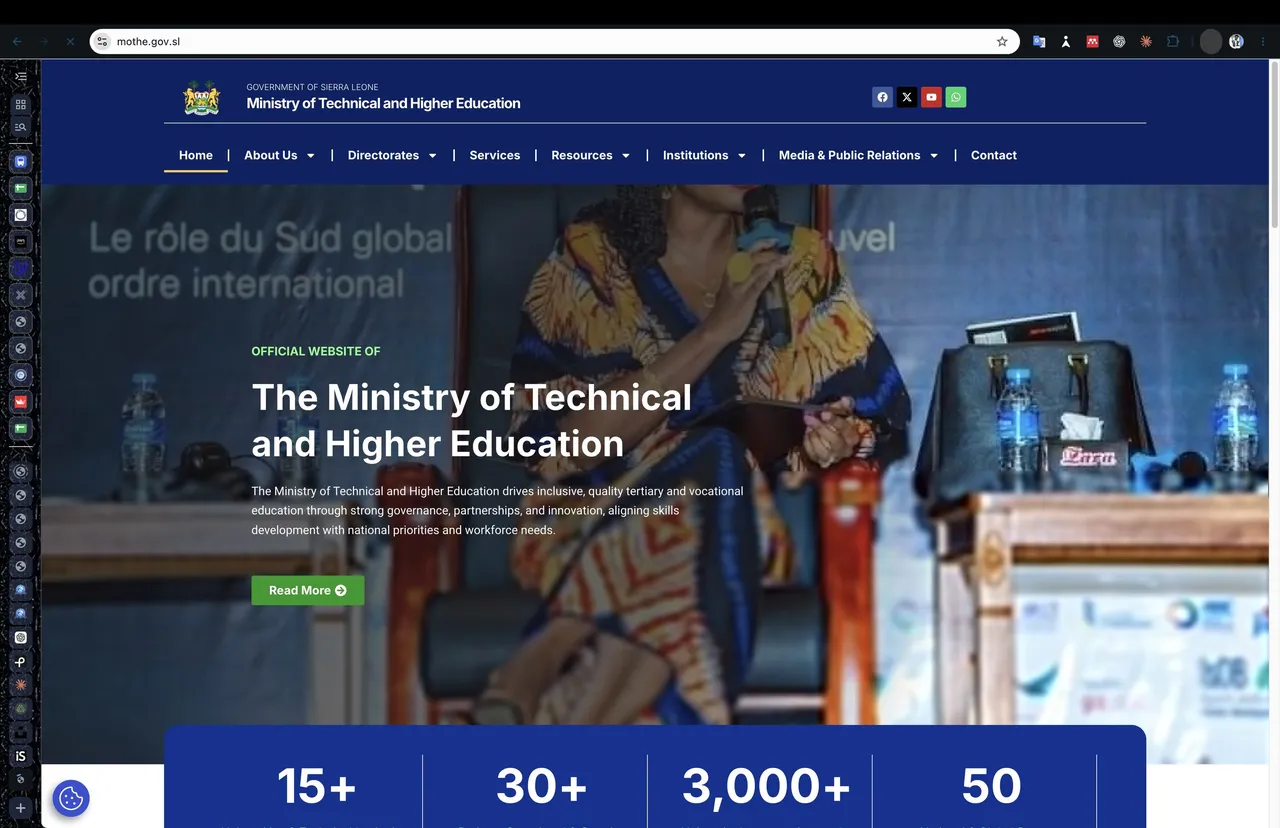Viewport: 1280px width, 828px height.
Task: Click the "3,000+" statistic
Action: 767,786
